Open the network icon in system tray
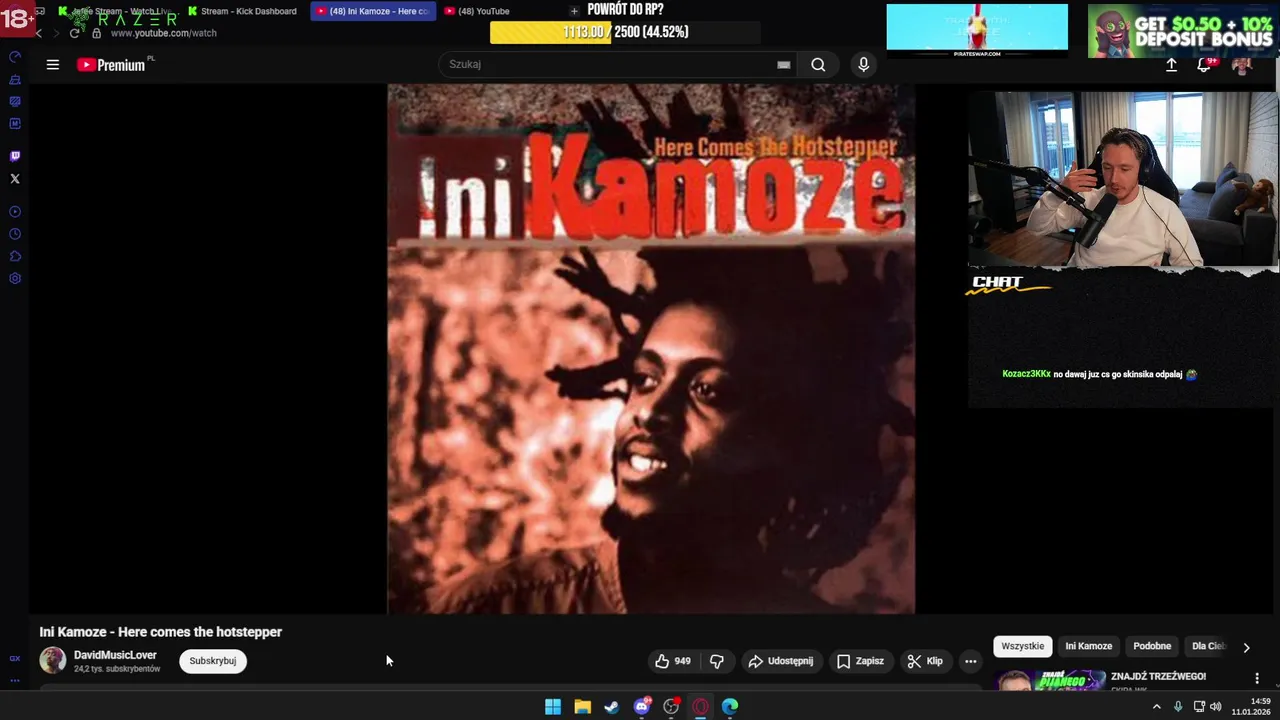 click(x=1199, y=707)
